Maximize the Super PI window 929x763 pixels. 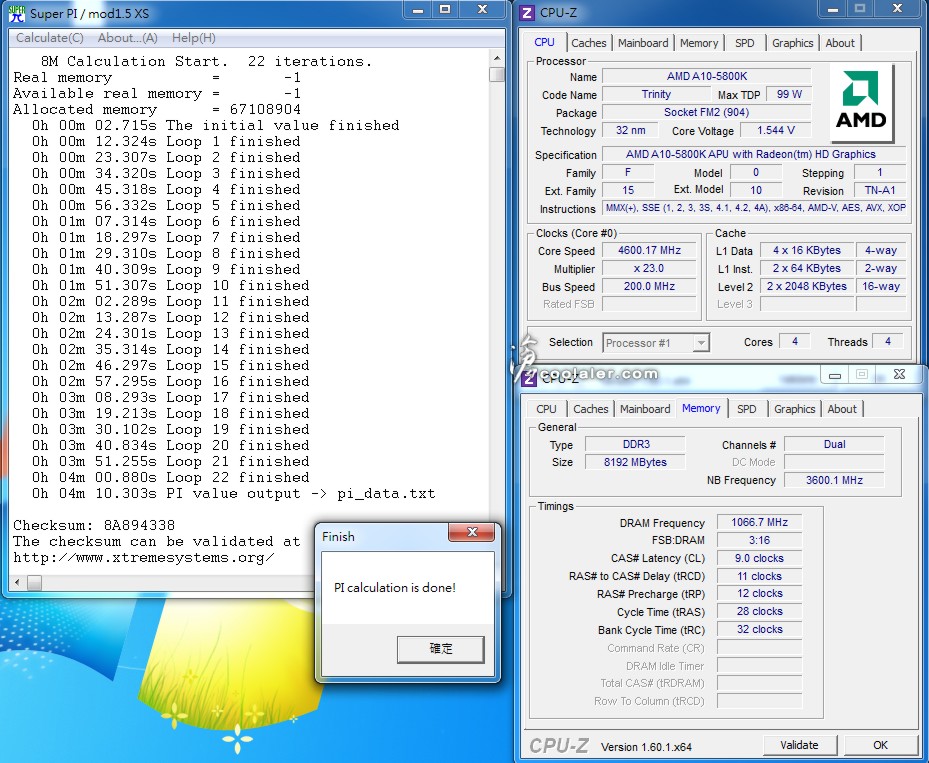click(445, 9)
